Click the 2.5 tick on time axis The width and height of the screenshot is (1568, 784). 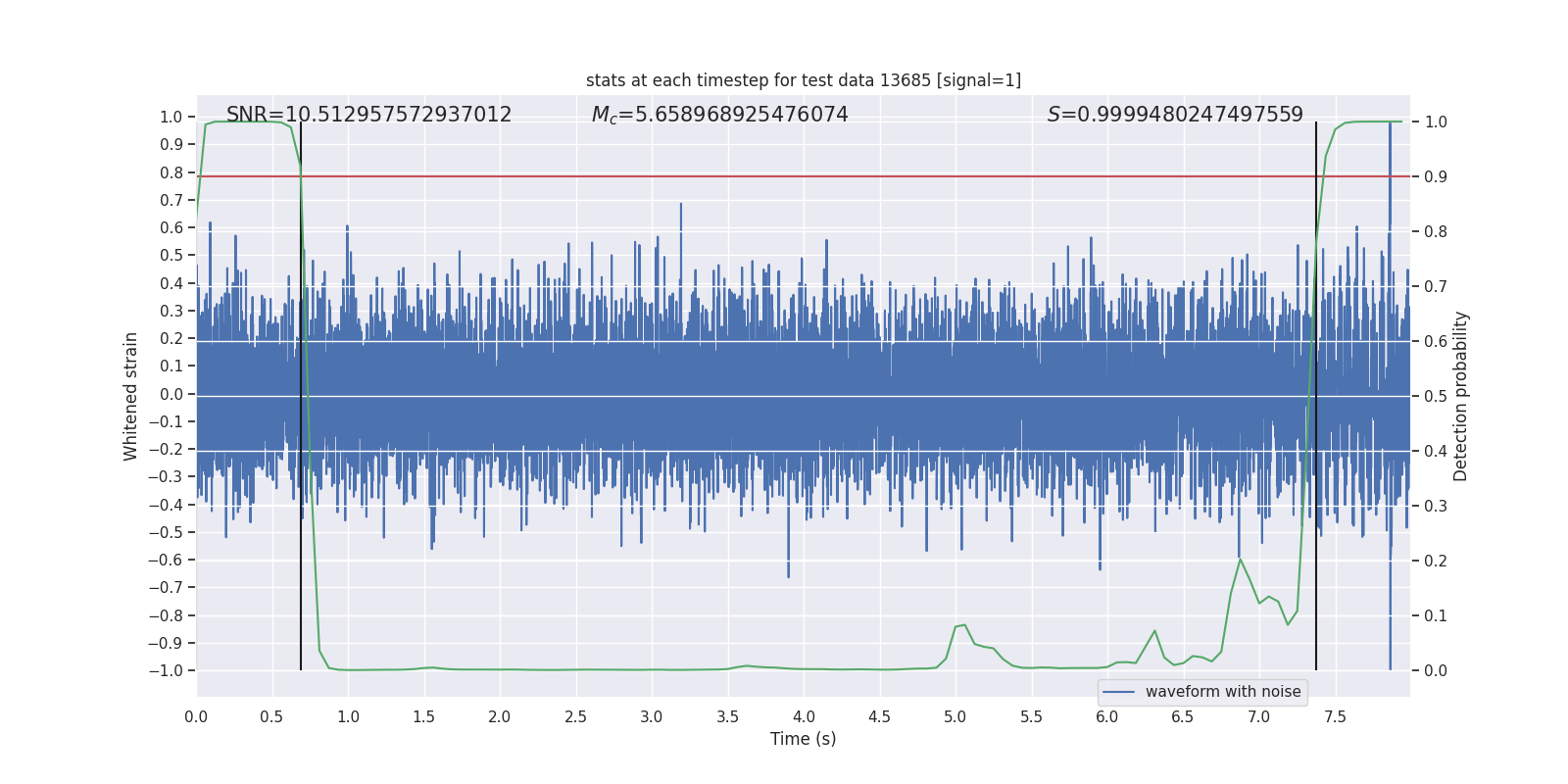click(575, 716)
